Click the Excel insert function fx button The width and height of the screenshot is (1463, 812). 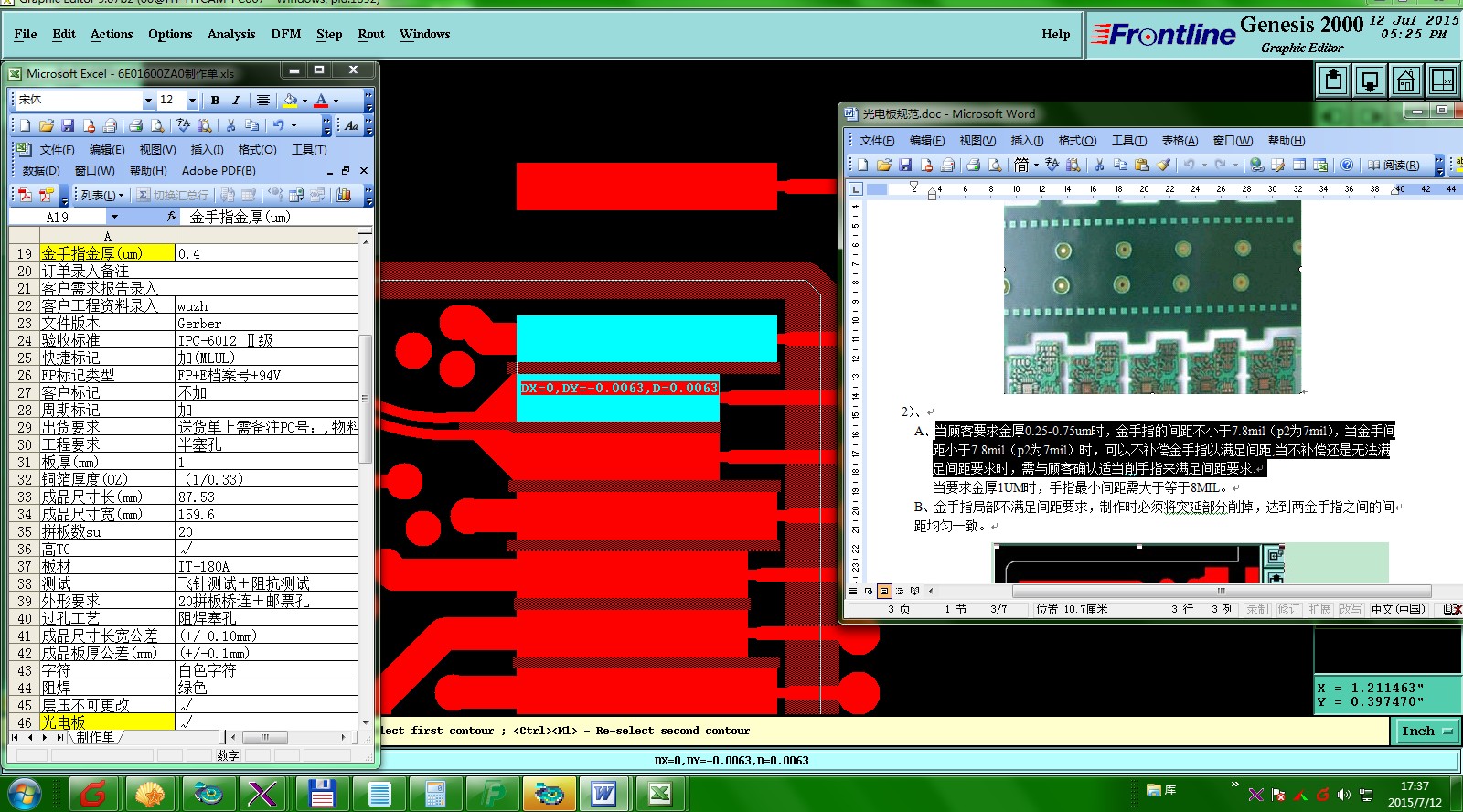coord(171,217)
